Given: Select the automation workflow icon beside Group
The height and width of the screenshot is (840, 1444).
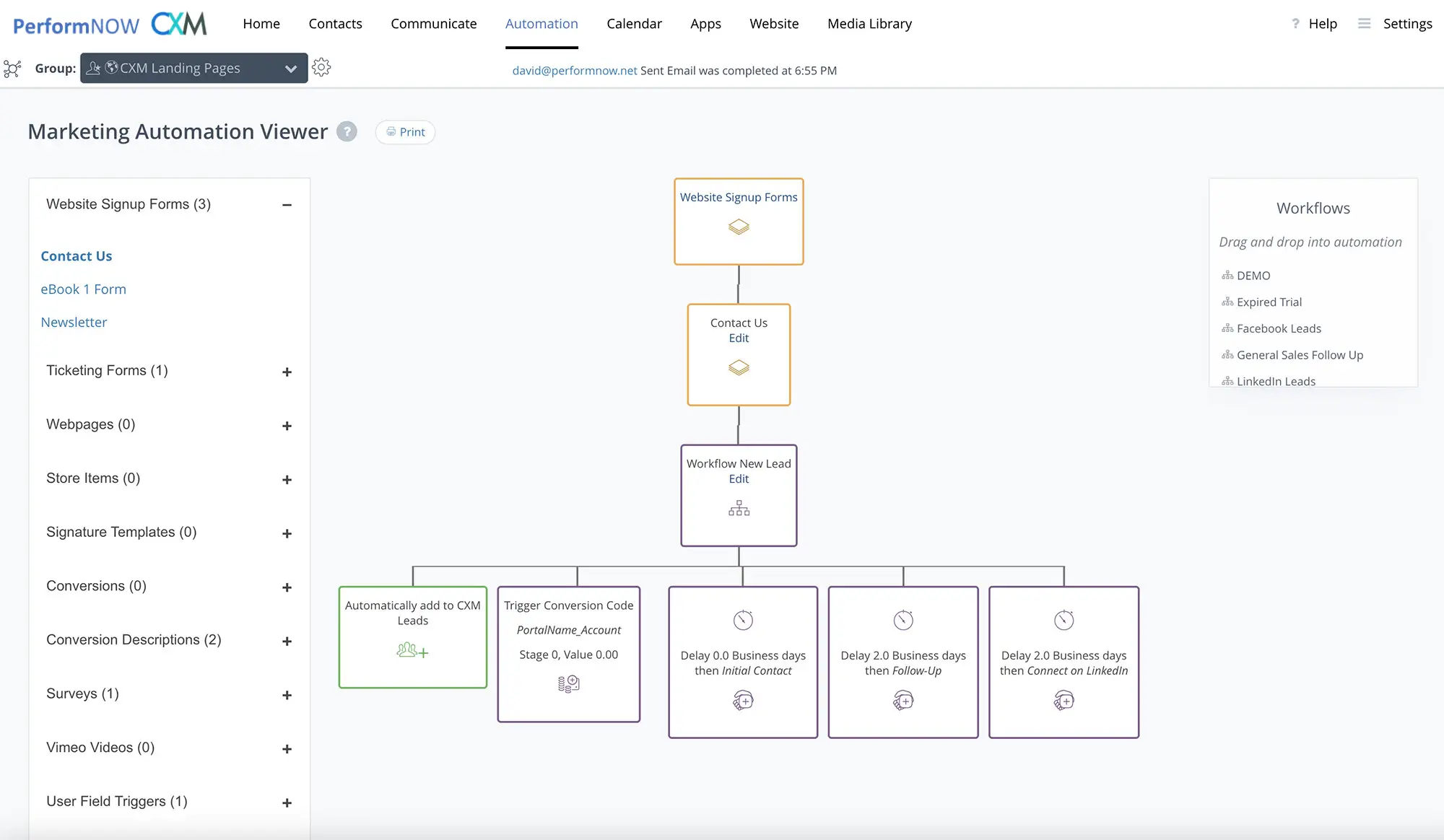Looking at the screenshot, I should coord(13,68).
